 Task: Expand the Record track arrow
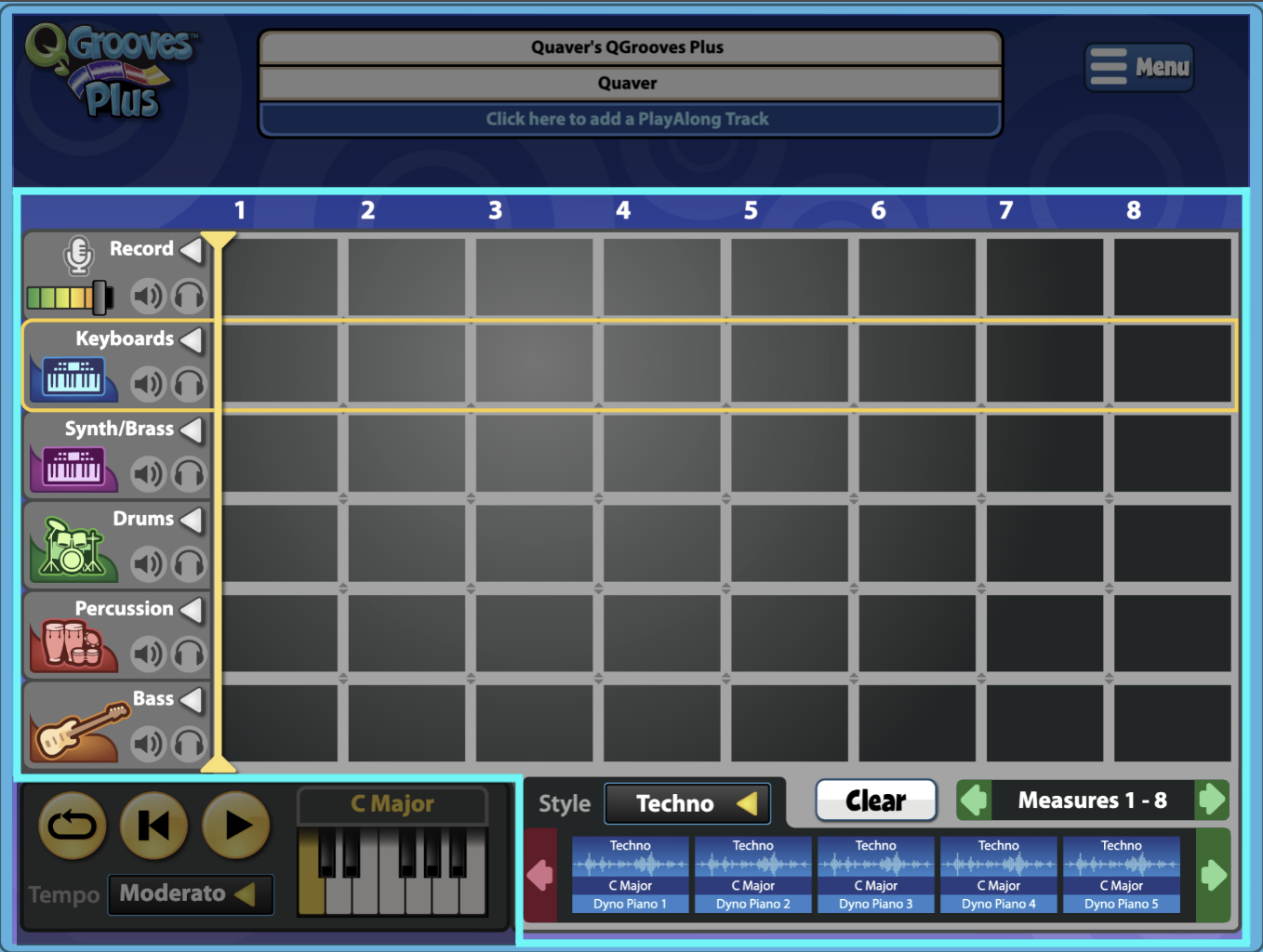tap(192, 249)
